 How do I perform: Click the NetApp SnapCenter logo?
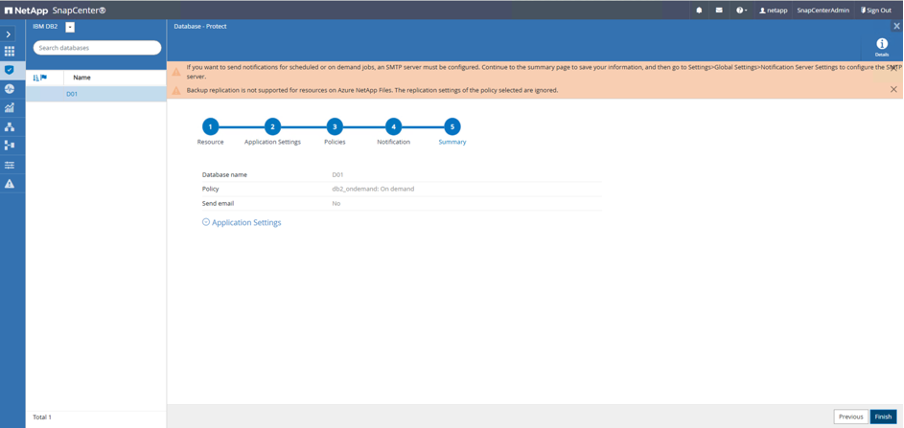pos(55,10)
